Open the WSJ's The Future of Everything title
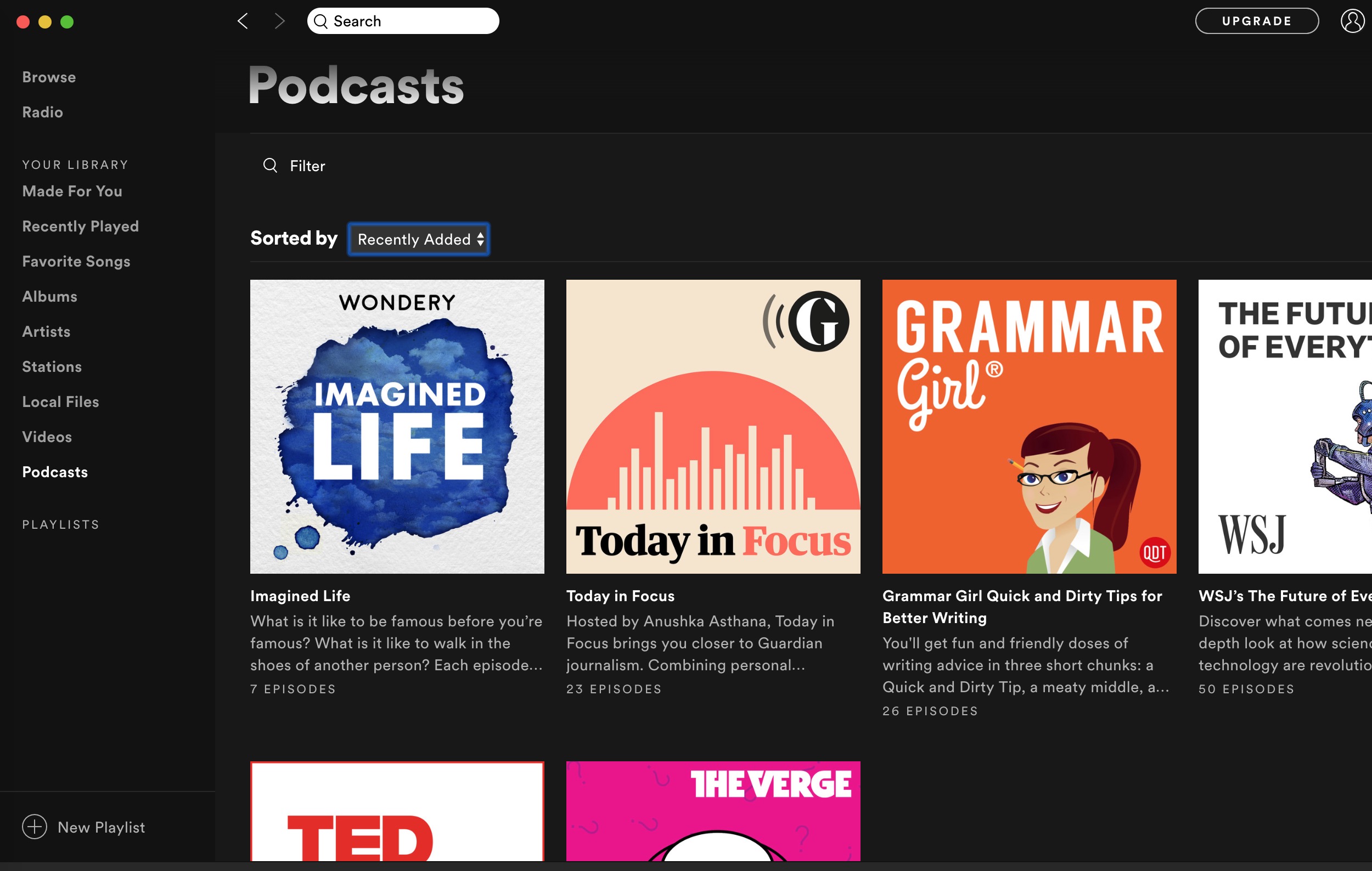1372x871 pixels. [1285, 596]
